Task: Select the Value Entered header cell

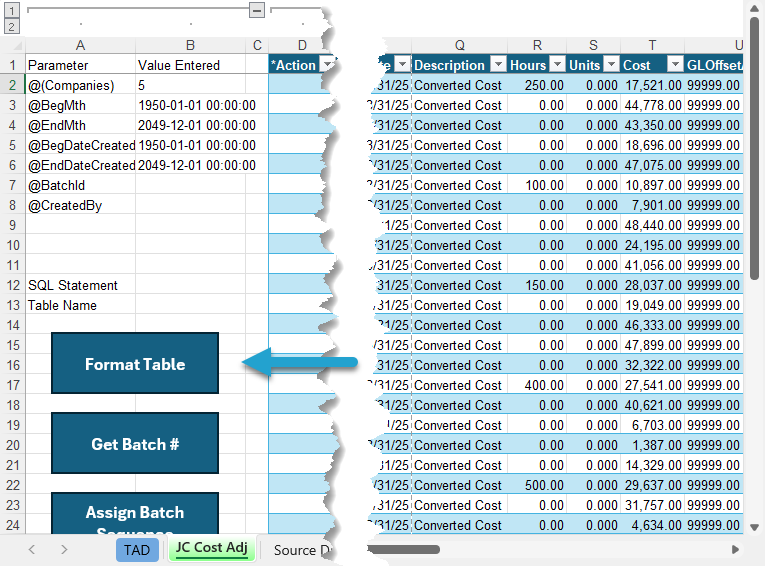Action: (x=190, y=65)
